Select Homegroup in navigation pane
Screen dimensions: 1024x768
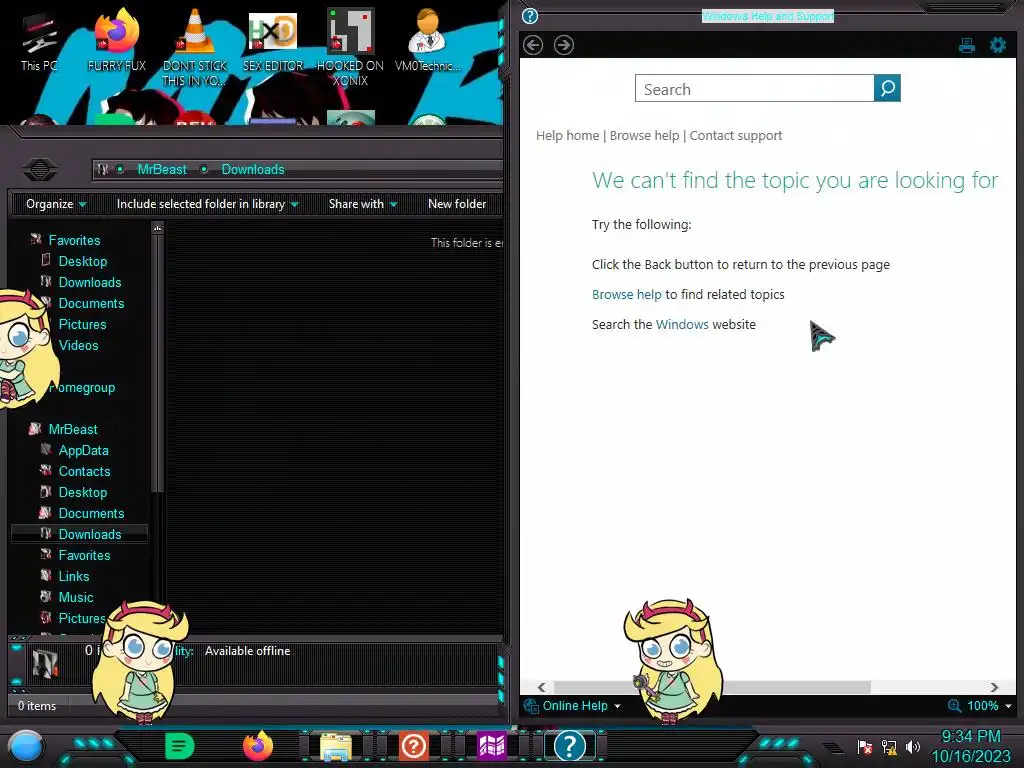[82, 387]
